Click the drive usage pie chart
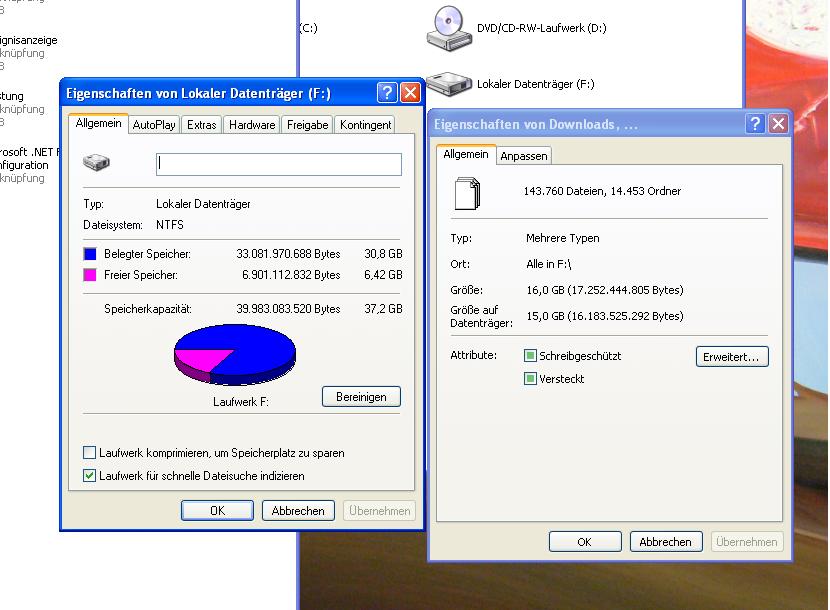Image resolution: width=830 pixels, height=610 pixels. tap(235, 355)
